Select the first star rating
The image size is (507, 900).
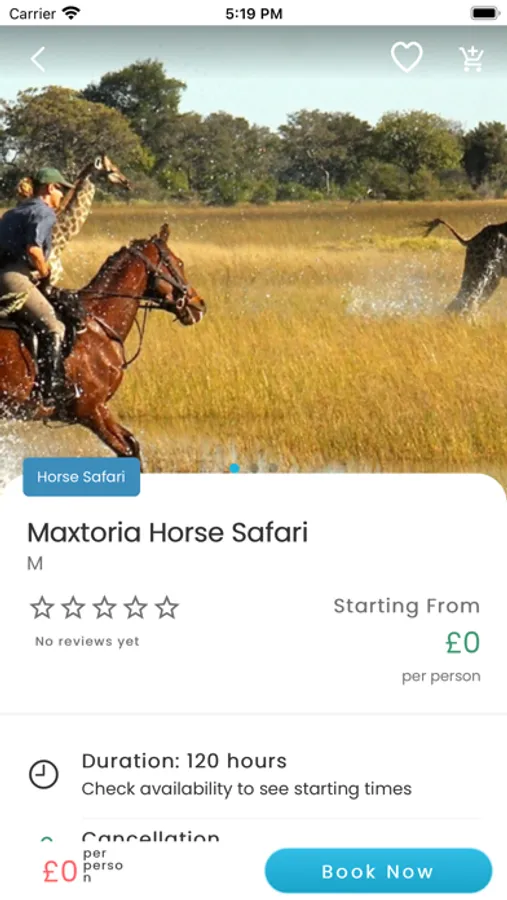42,607
